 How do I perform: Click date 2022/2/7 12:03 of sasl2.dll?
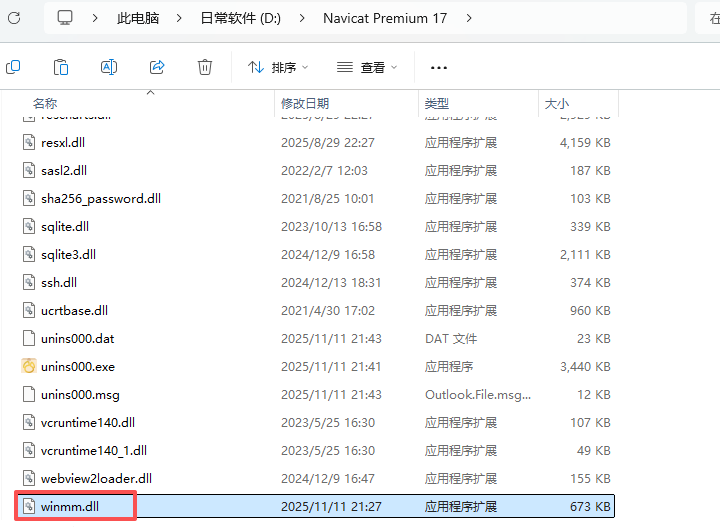[x=324, y=171]
